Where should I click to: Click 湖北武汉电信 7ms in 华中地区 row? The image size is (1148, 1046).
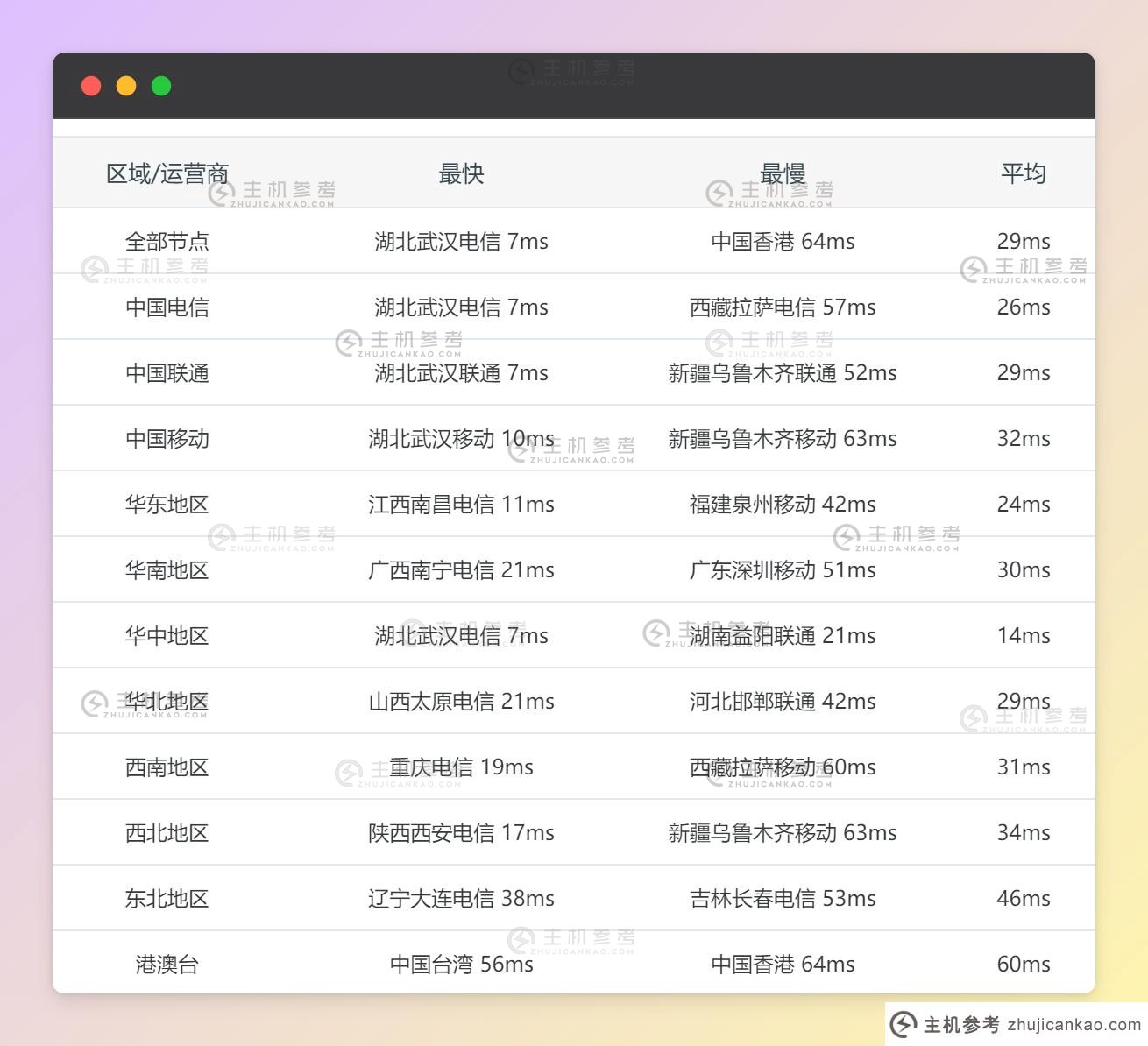pos(461,635)
